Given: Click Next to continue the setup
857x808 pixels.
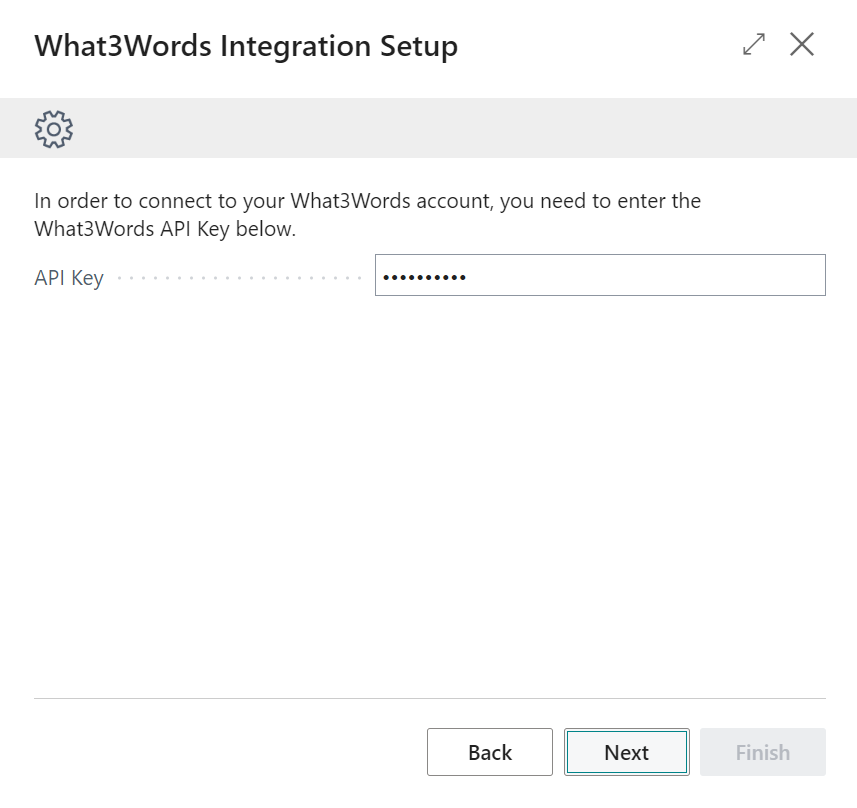Looking at the screenshot, I should 626,752.
